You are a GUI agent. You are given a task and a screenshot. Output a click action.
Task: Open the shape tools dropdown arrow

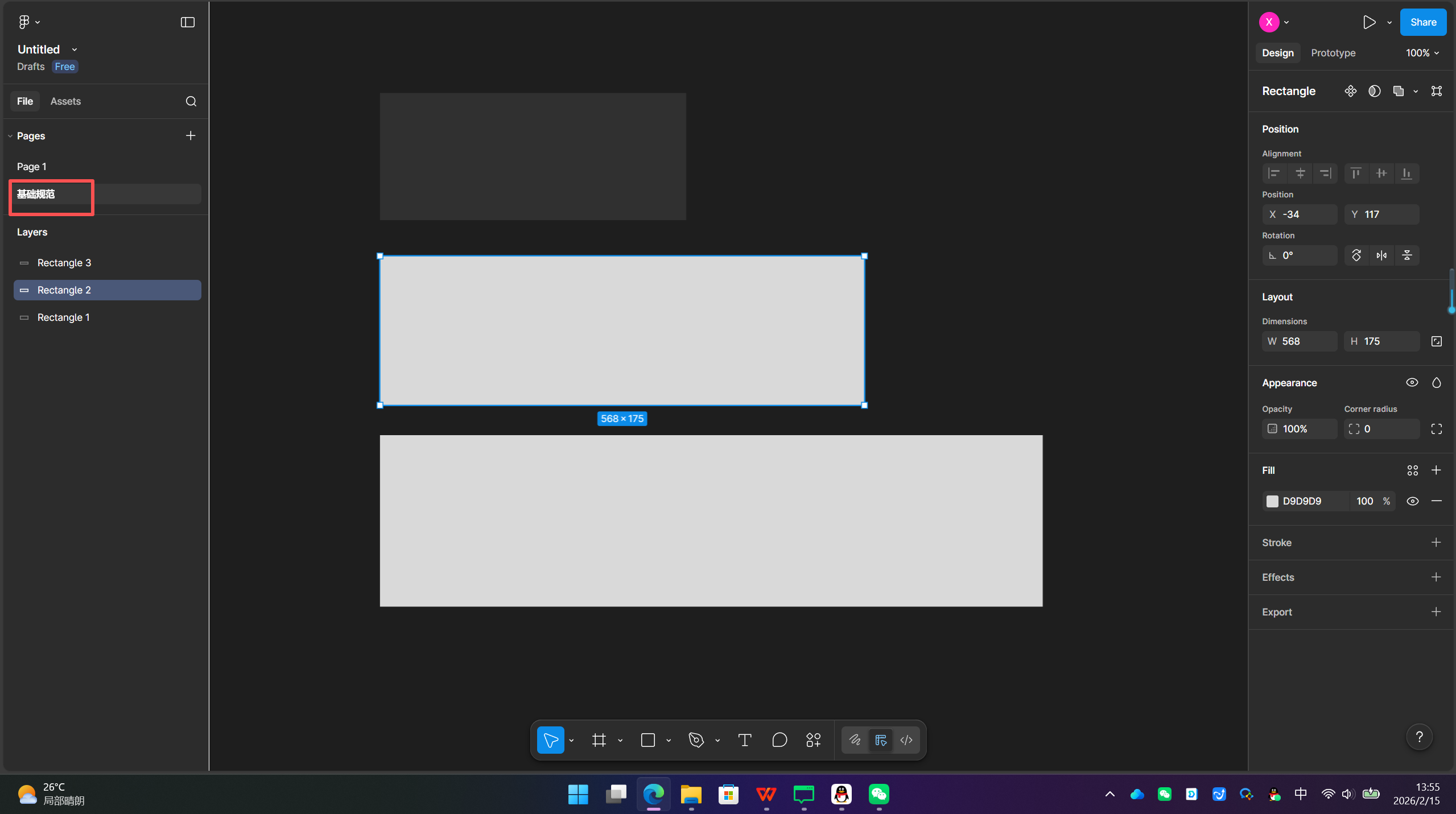click(669, 741)
